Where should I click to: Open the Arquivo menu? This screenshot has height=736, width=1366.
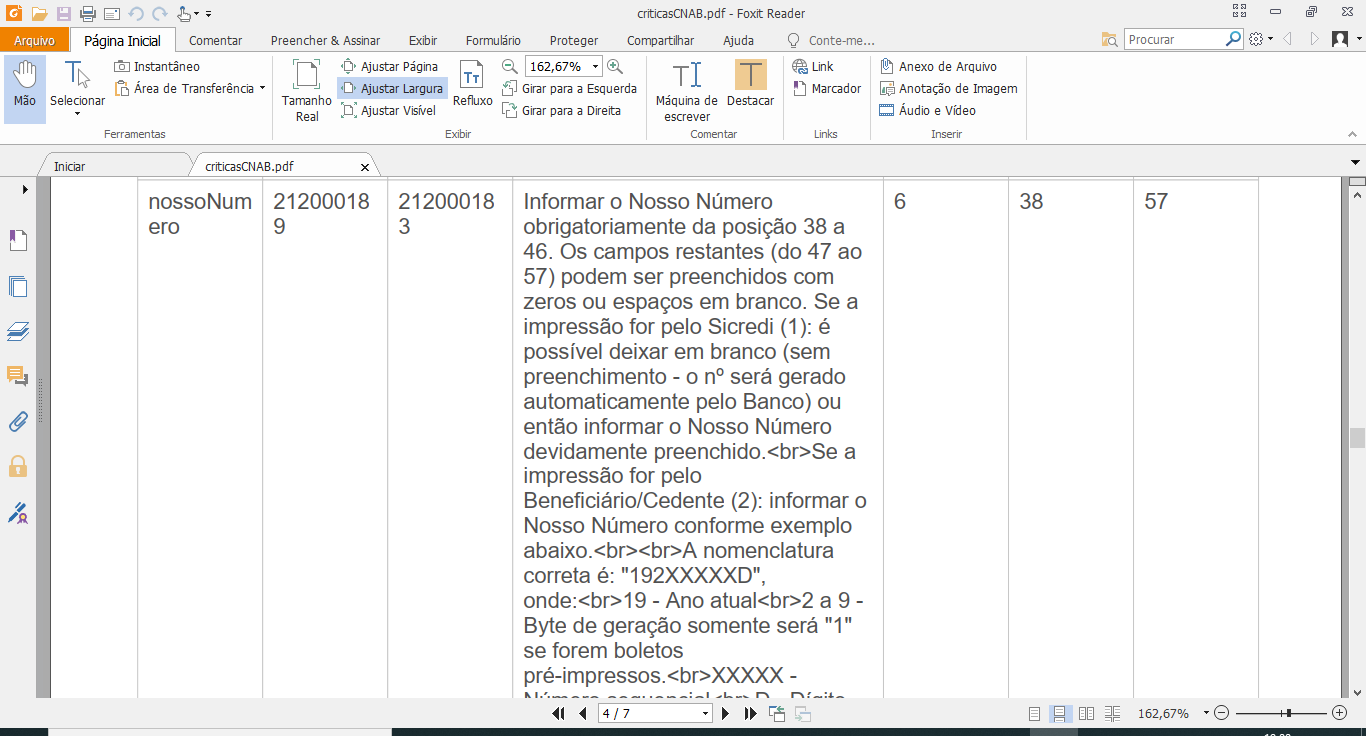click(x=34, y=40)
